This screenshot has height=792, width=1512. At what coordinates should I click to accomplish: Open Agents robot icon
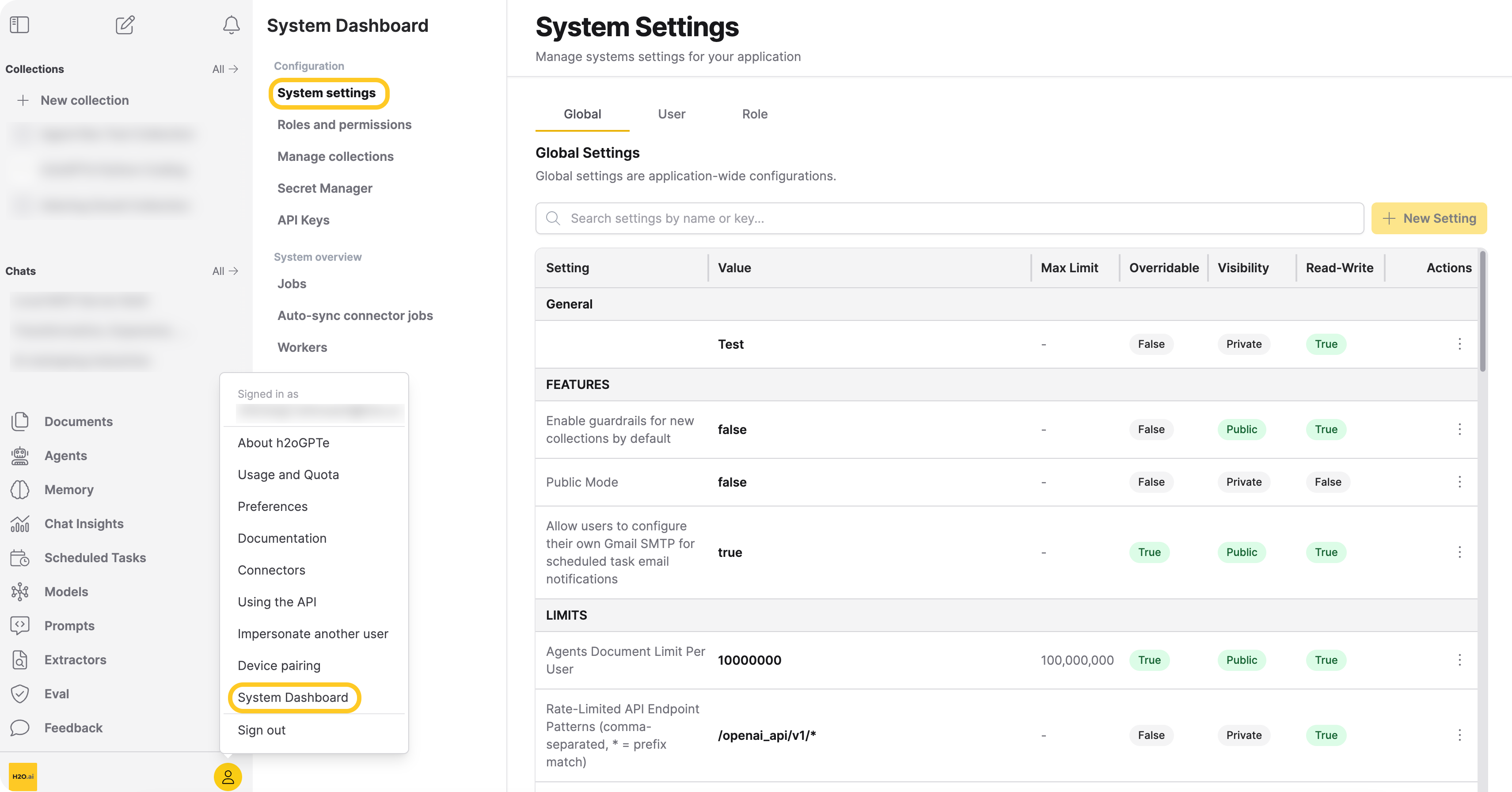[x=20, y=456]
